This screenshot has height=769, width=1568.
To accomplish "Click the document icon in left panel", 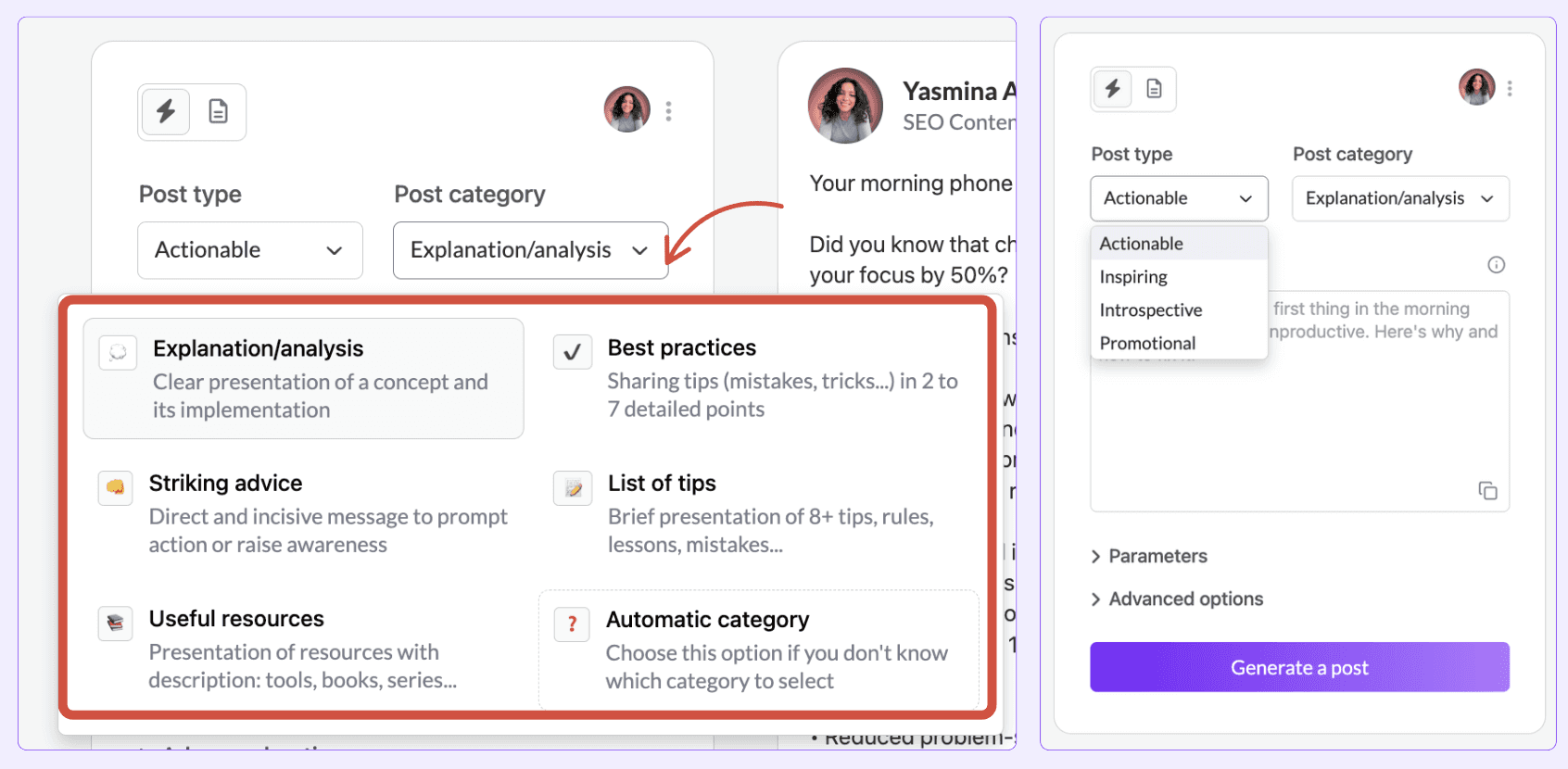I will [x=218, y=112].
